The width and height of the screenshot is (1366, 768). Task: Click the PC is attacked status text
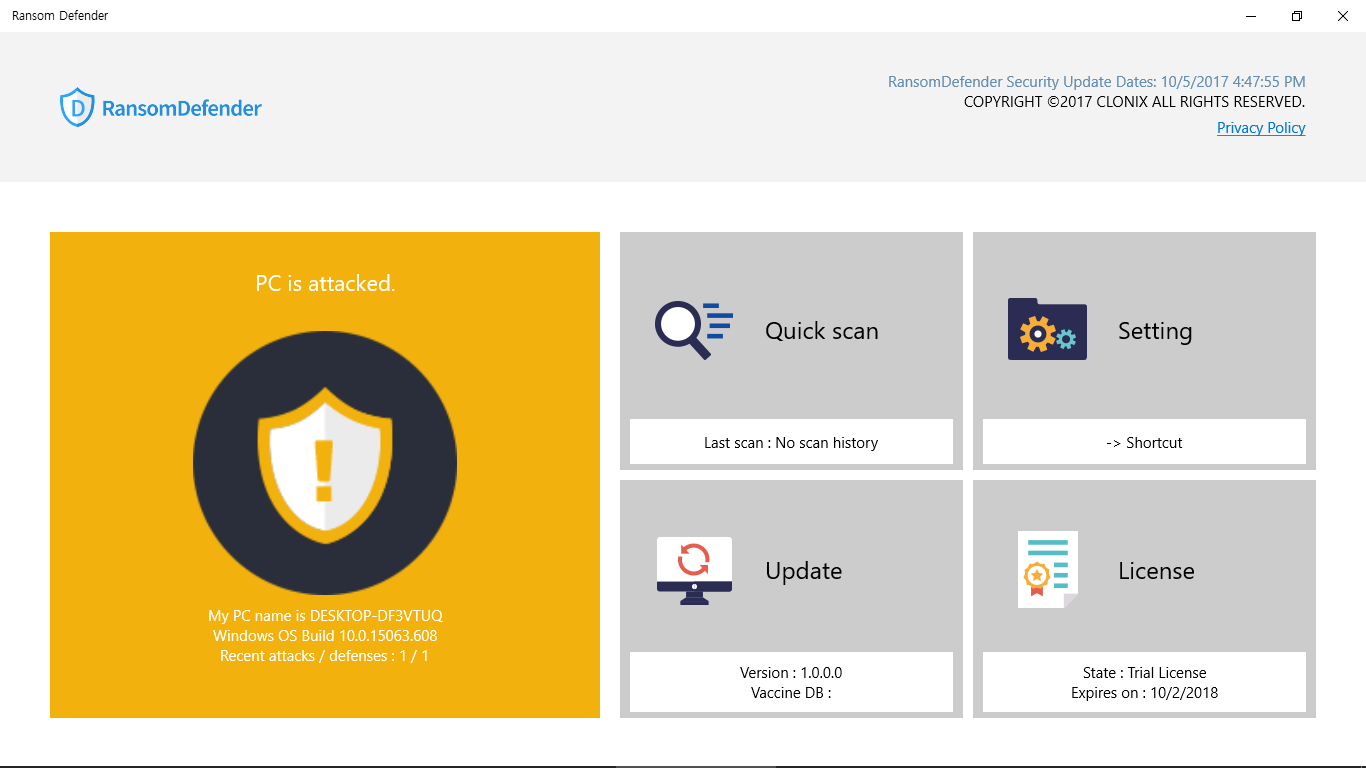coord(325,284)
